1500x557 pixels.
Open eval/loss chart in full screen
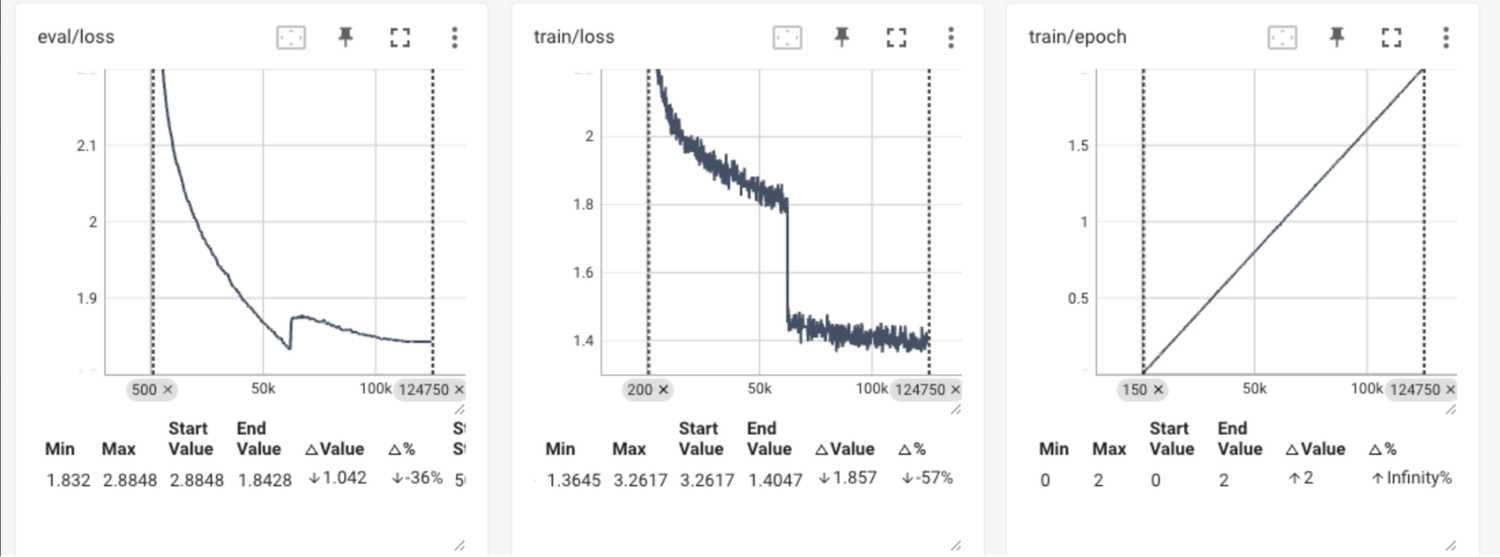[400, 38]
